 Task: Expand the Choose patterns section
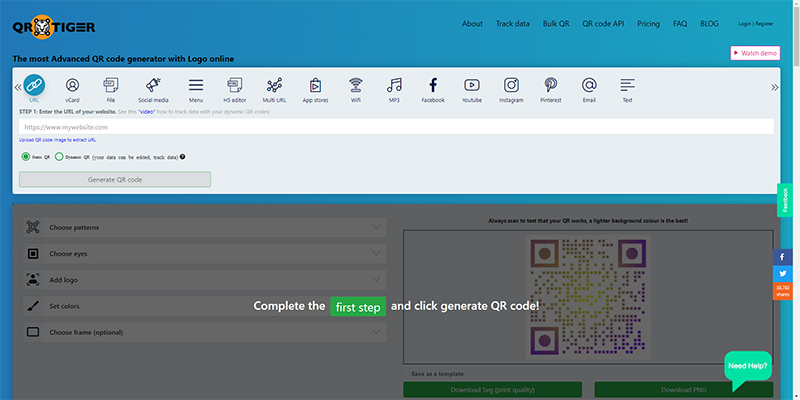click(x=205, y=227)
